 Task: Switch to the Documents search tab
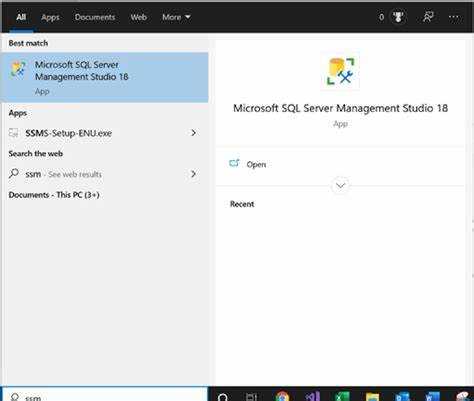click(95, 17)
